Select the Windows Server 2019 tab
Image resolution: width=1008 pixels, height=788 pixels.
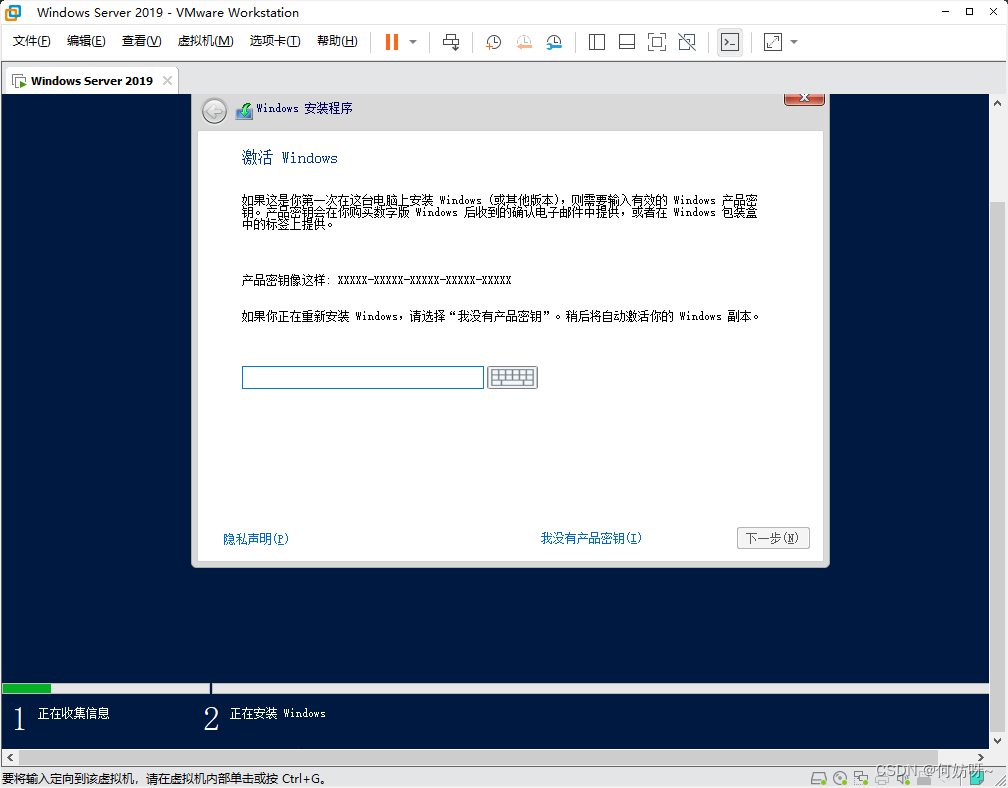click(92, 81)
